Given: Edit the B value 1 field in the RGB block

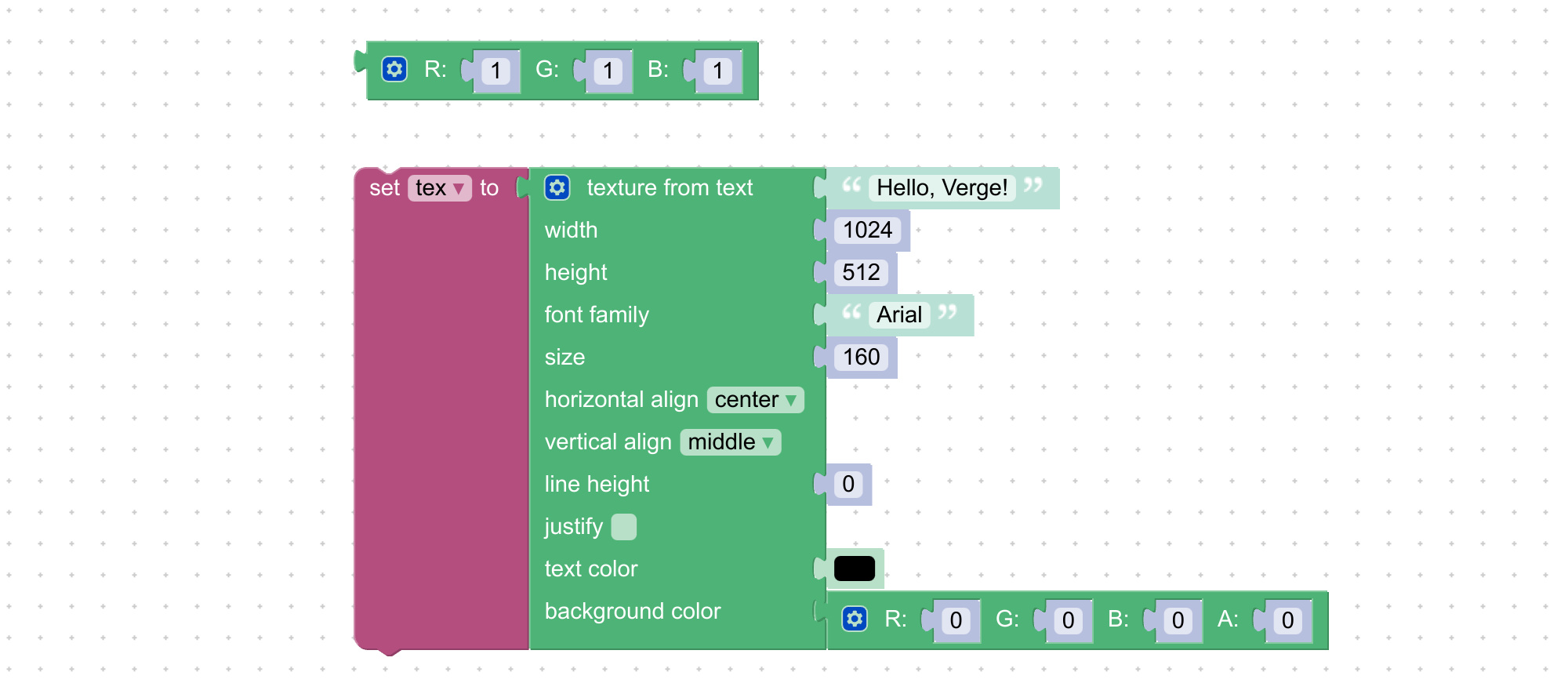Looking at the screenshot, I should tap(718, 71).
